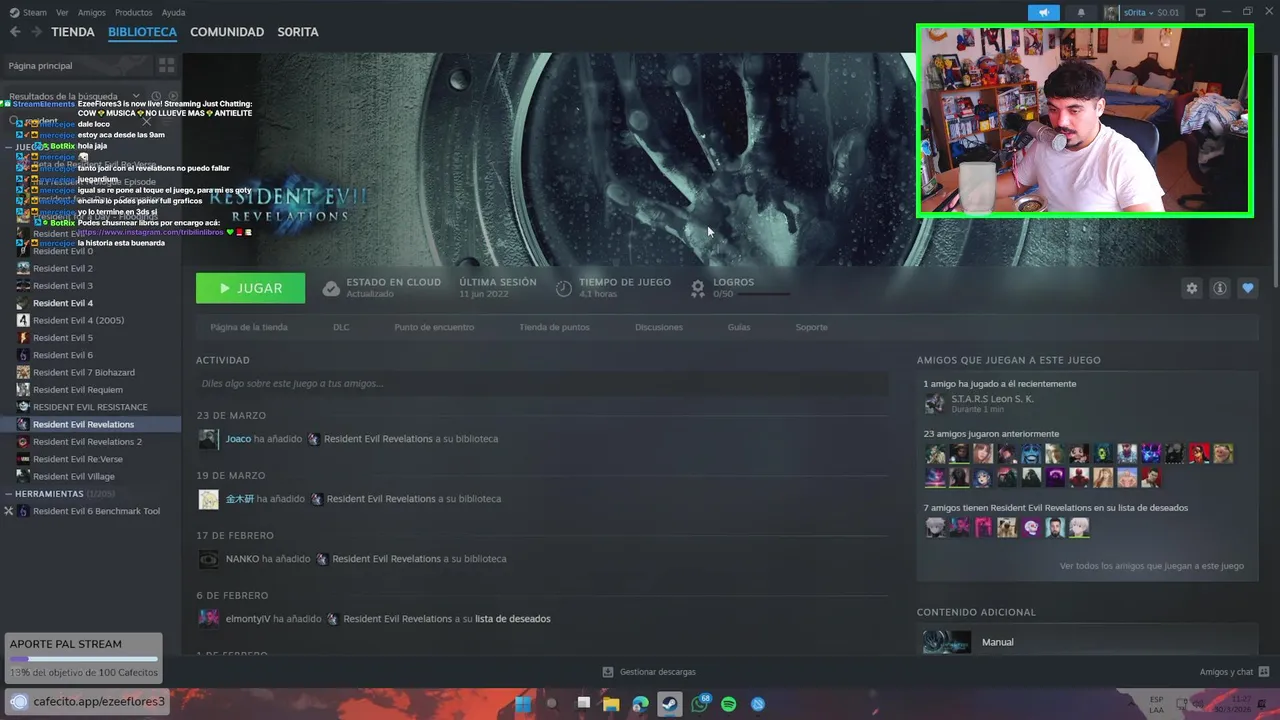Open S.T.A.R.S Leon S. K. friend avatar
1280x720 pixels.
point(935,404)
